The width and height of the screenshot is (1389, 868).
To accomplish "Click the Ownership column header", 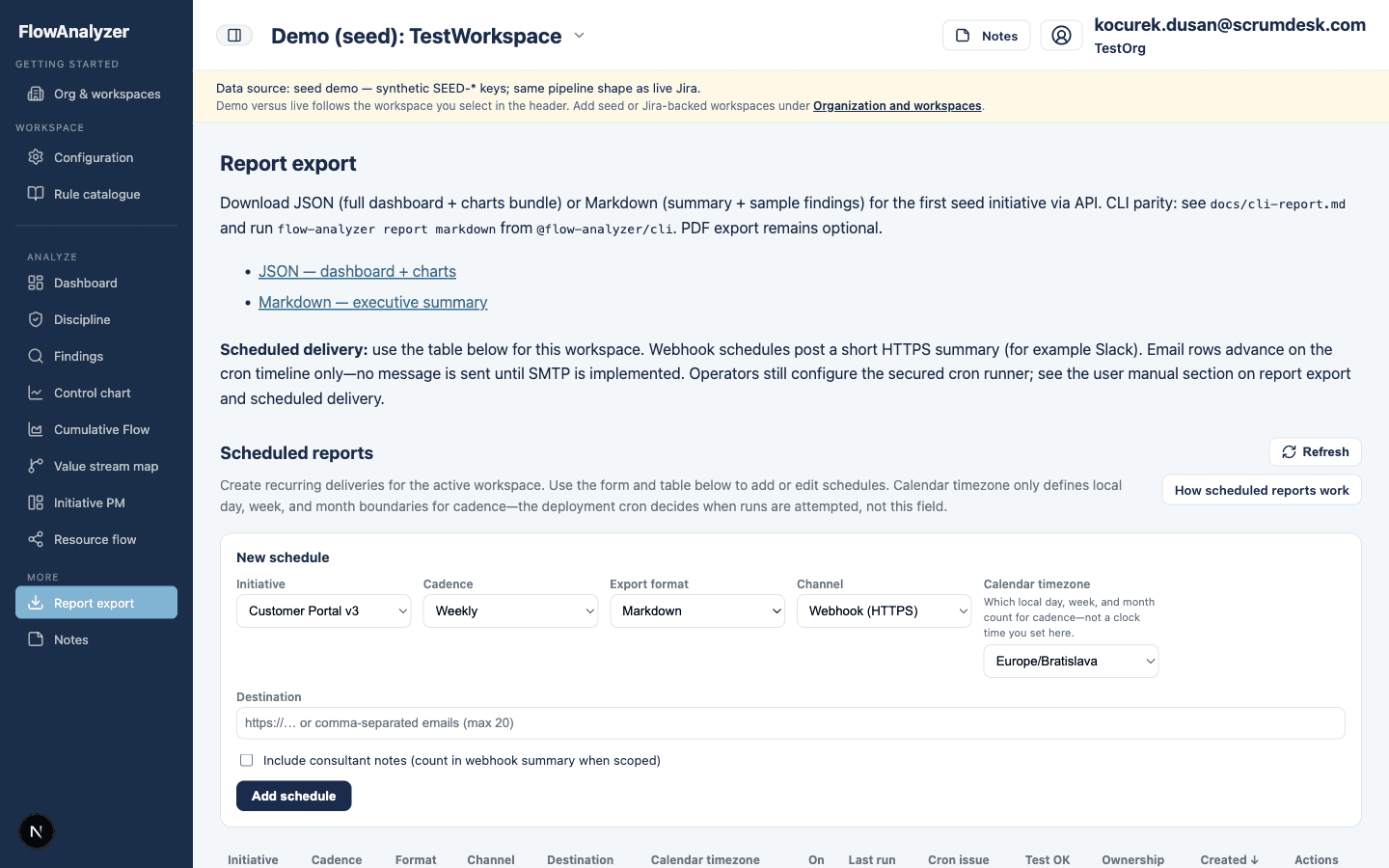I will coord(1133,860).
